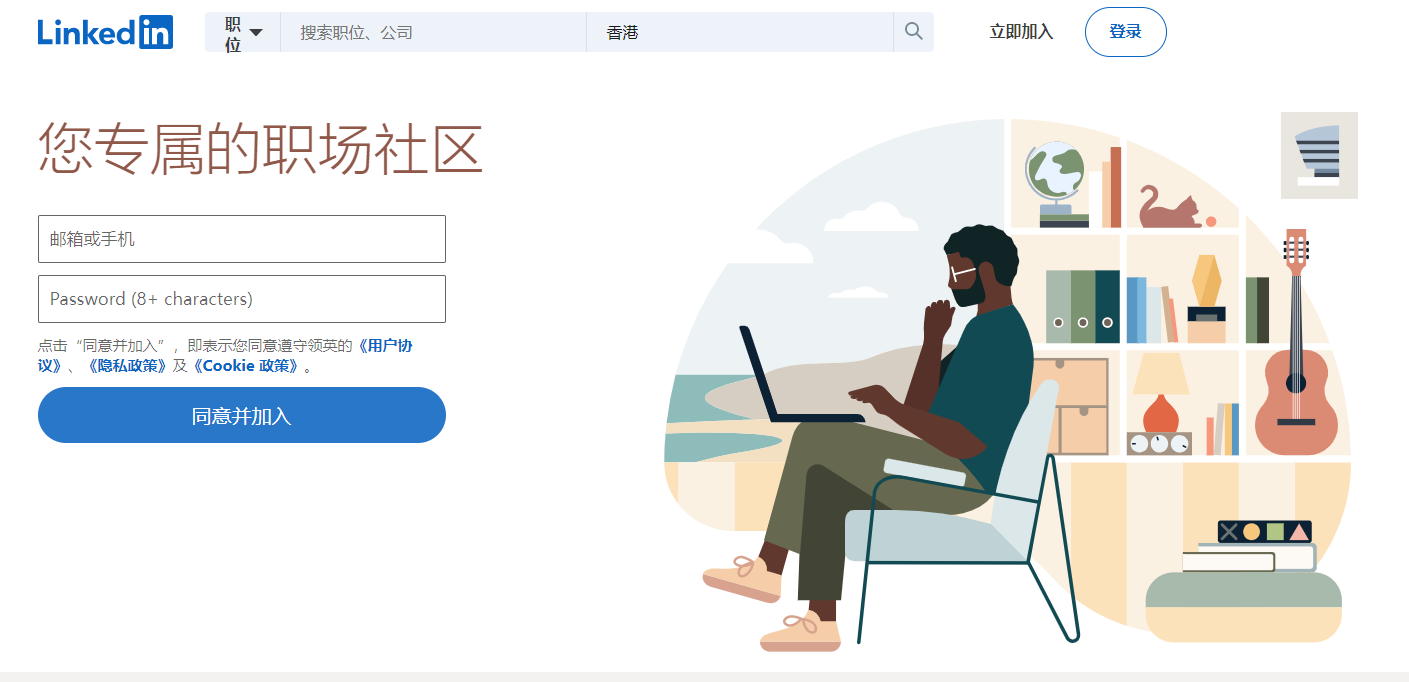Viewport: 1409px width, 682px height.
Task: Focus the 搜索职位、公司 search field
Action: (433, 32)
